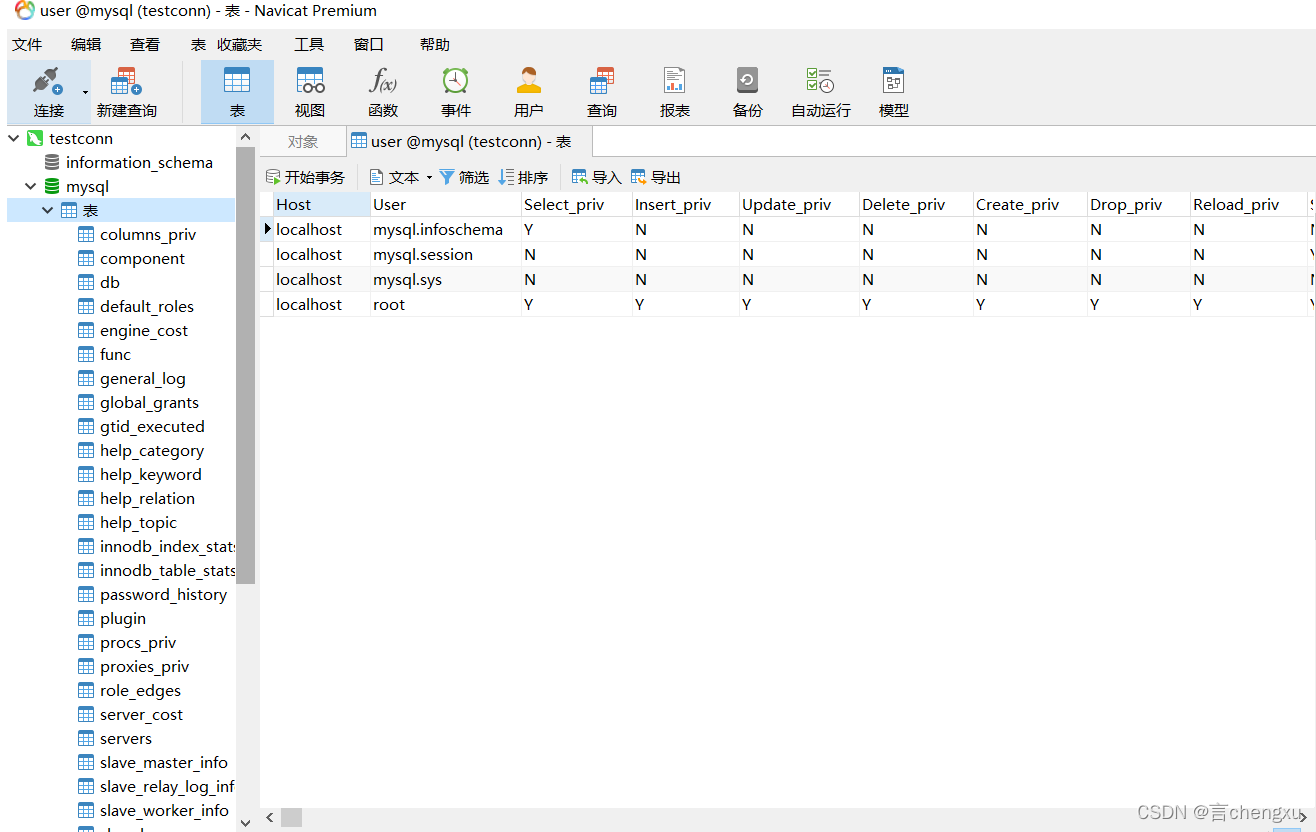Open the Automation (自动运行) toolbar icon
This screenshot has height=832, width=1316.
(x=821, y=92)
